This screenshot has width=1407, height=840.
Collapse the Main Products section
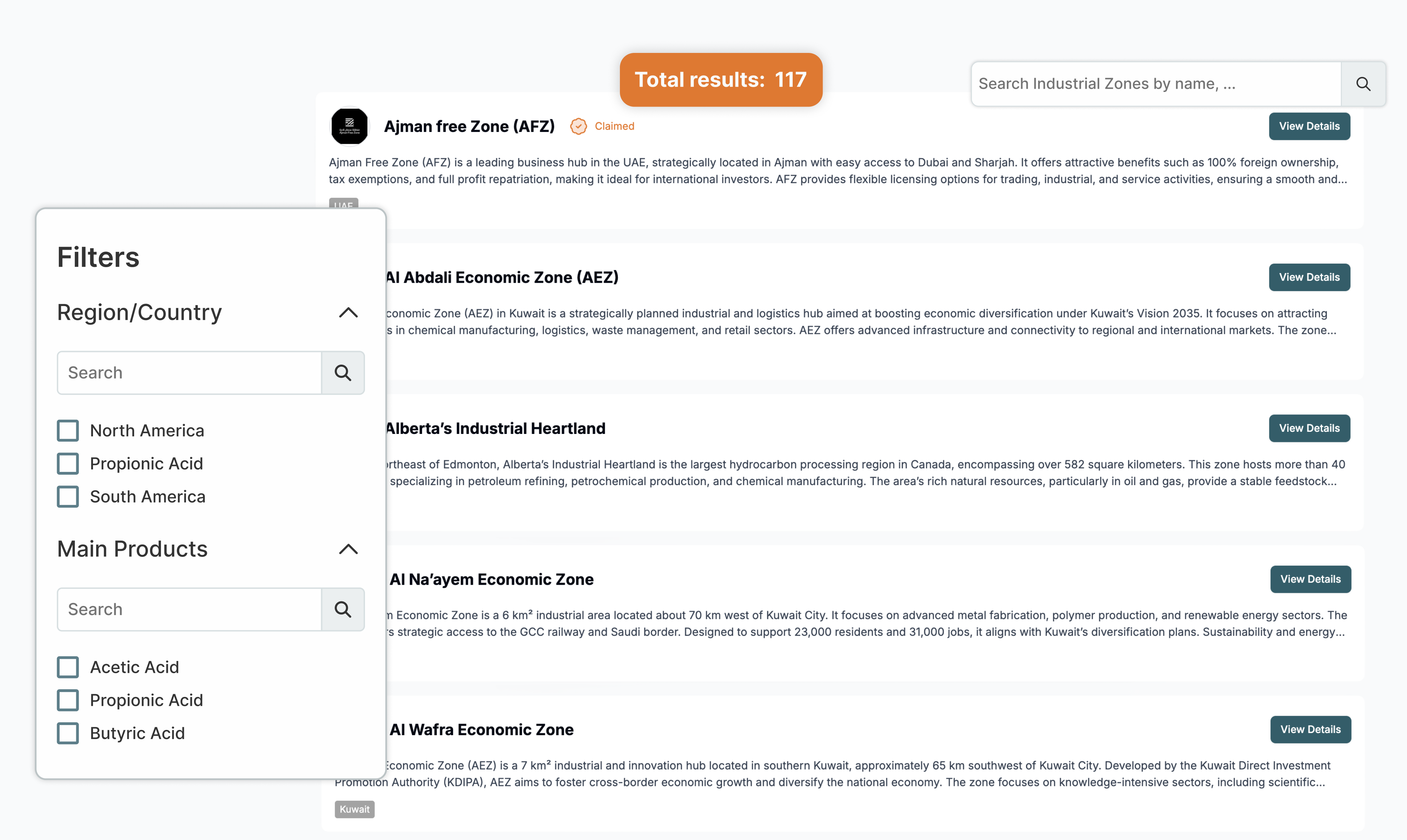pos(348,549)
